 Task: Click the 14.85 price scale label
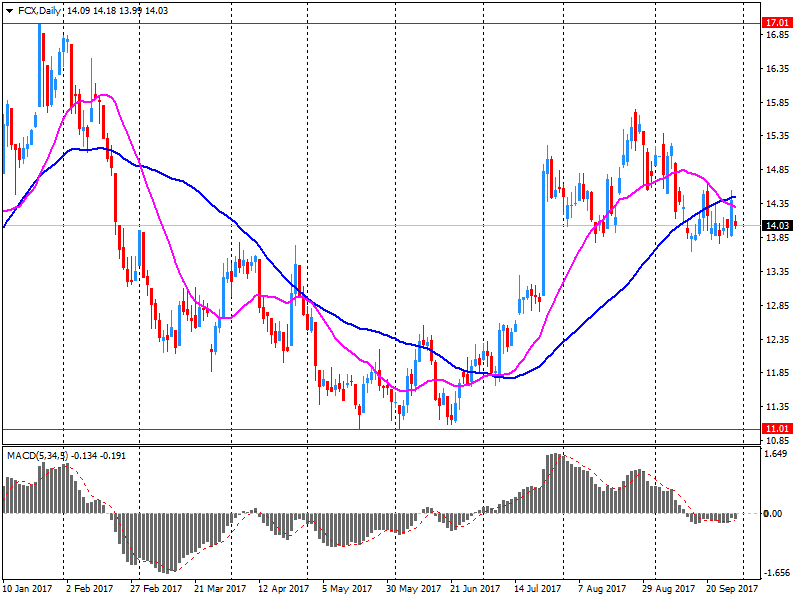778,170
